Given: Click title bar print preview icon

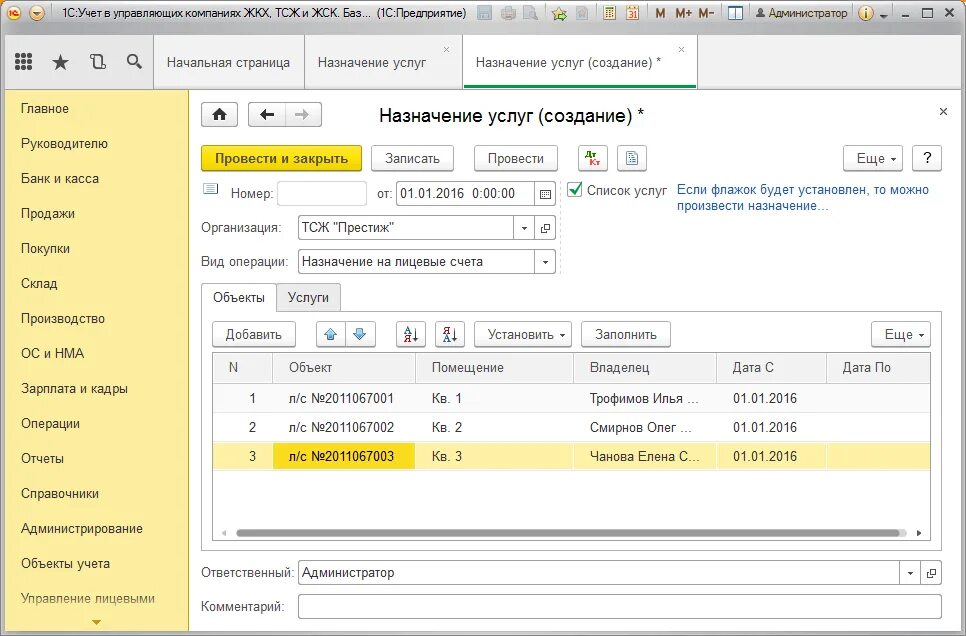Looking at the screenshot, I should (x=529, y=12).
